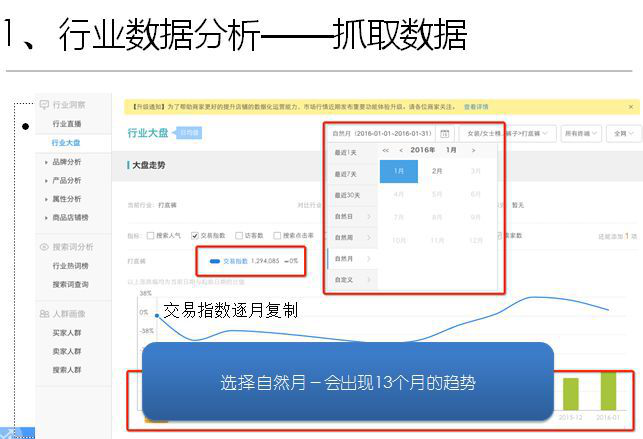This screenshot has height=439, width=643.
Task: Open the 所有终端 dropdown
Action: pos(581,133)
